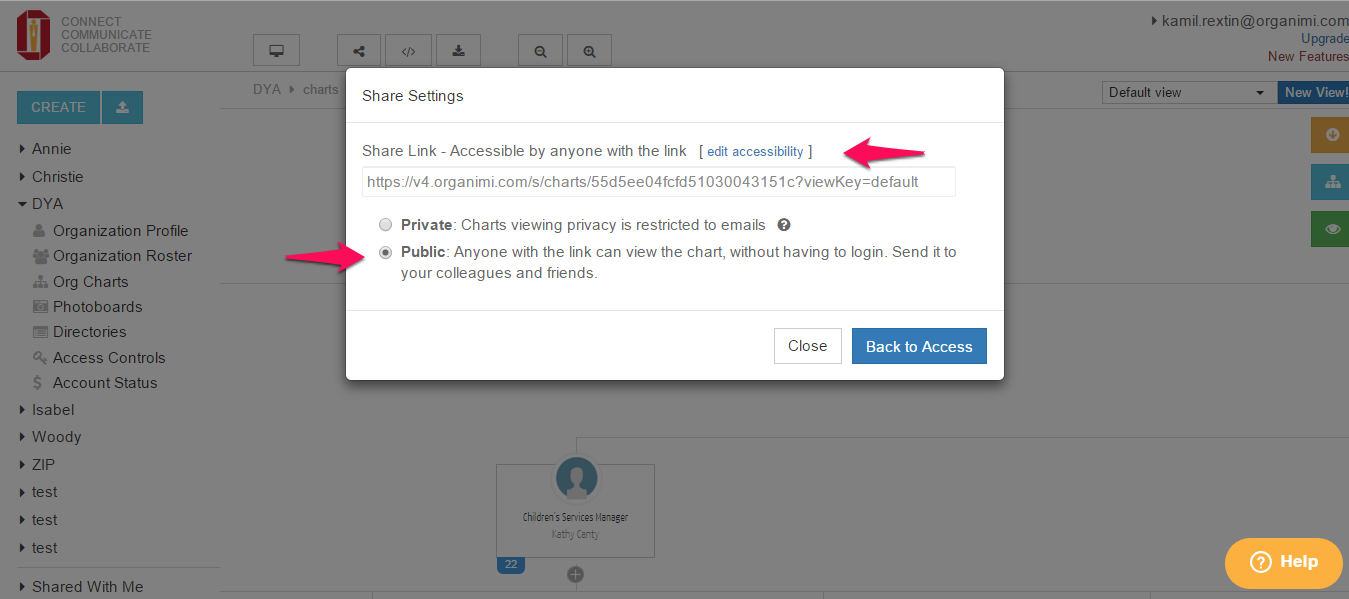Click the share icon in toolbar
This screenshot has width=1349, height=599.
359,51
